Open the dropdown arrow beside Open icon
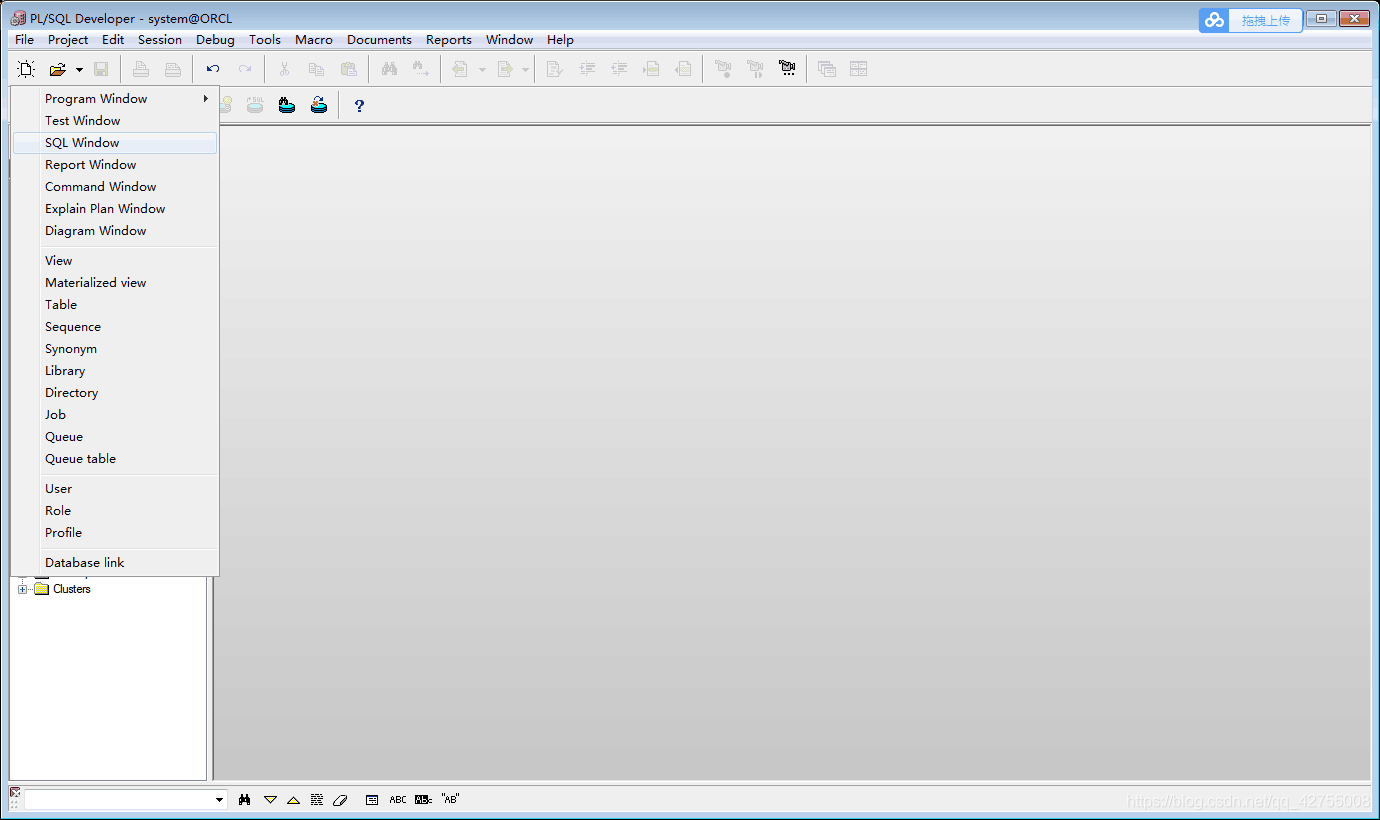The height and width of the screenshot is (820, 1380). (79, 69)
